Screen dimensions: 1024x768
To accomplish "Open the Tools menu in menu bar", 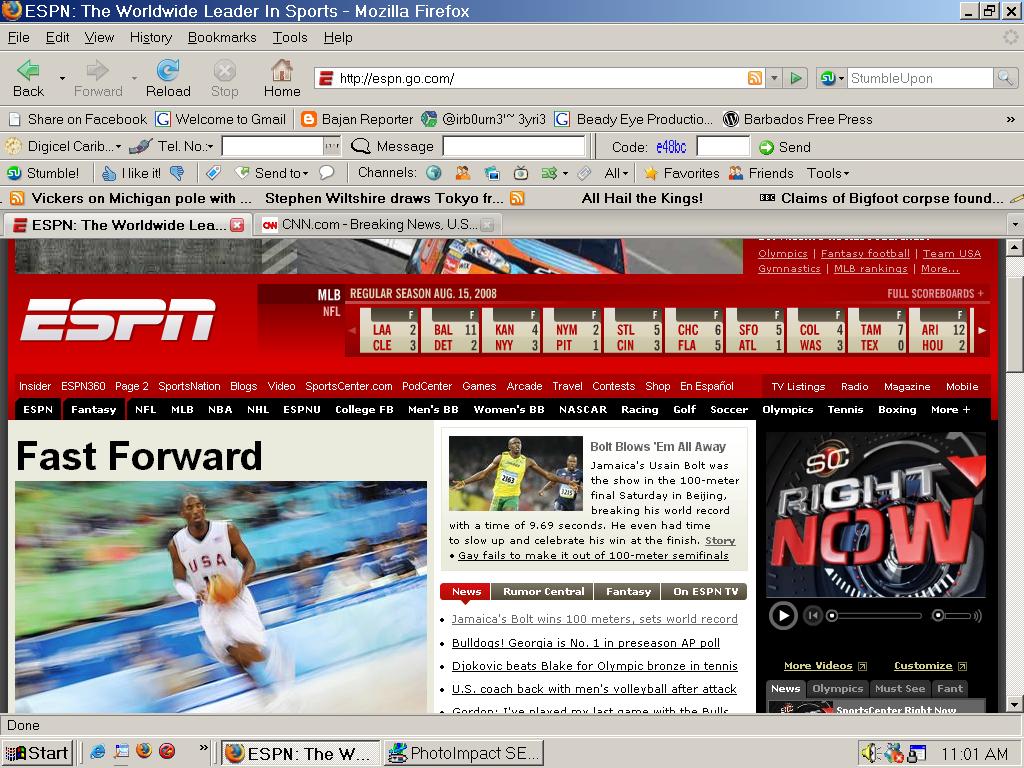I will pyautogui.click(x=290, y=37).
